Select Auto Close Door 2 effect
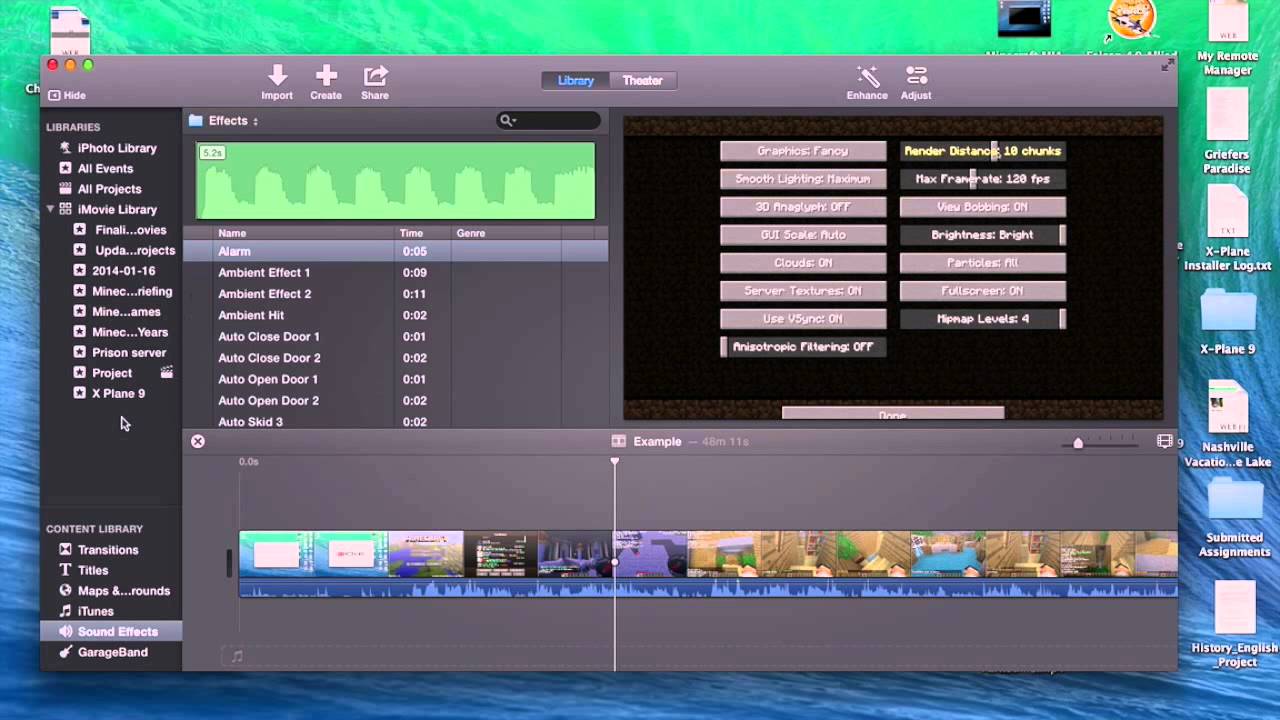The image size is (1280, 720). pos(395,358)
